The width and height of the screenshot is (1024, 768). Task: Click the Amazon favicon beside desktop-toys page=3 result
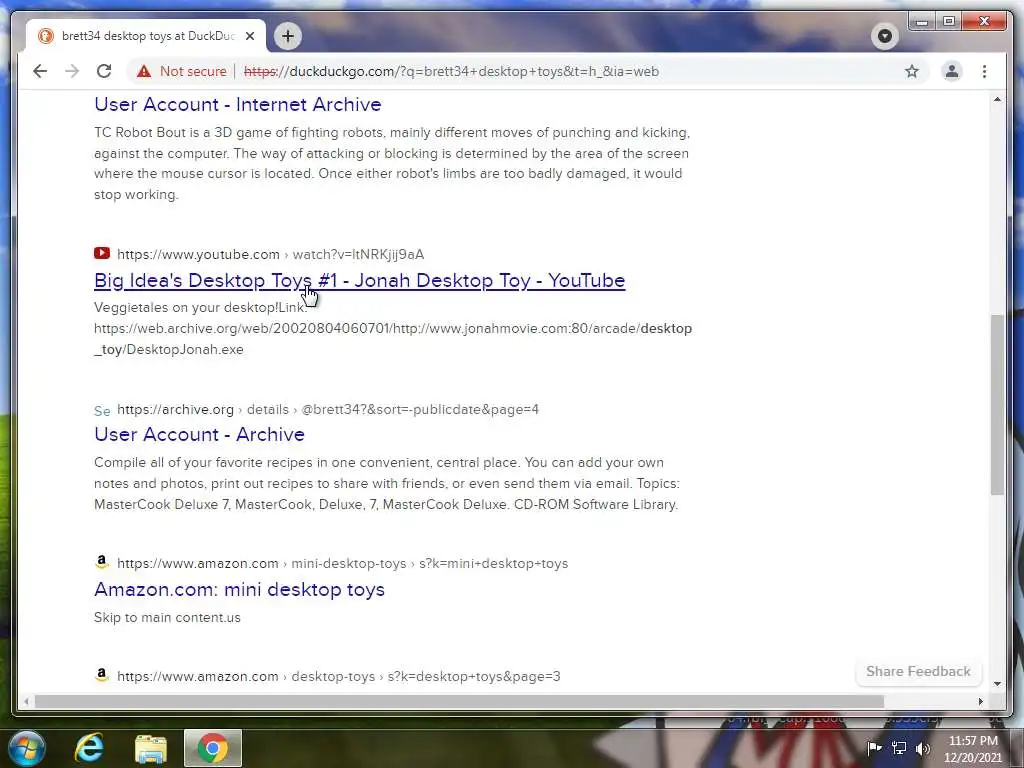pyautogui.click(x=102, y=675)
